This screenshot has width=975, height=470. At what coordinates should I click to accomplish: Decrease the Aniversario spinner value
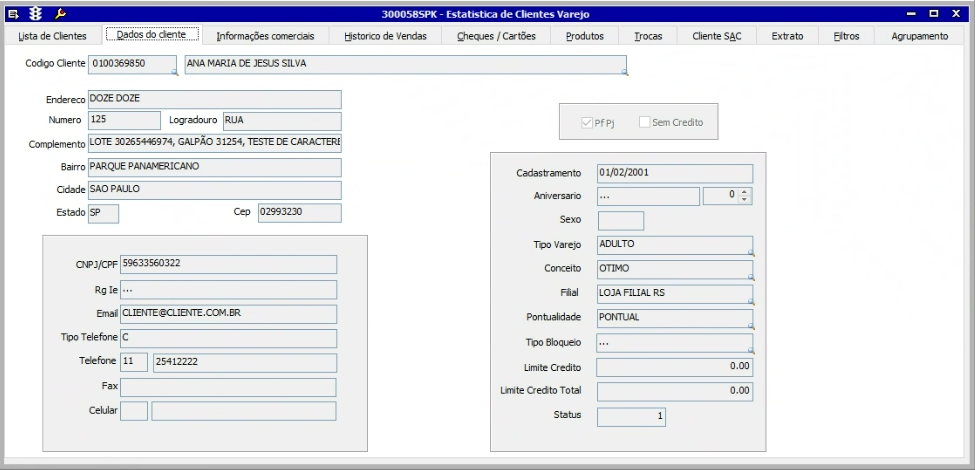(x=744, y=200)
